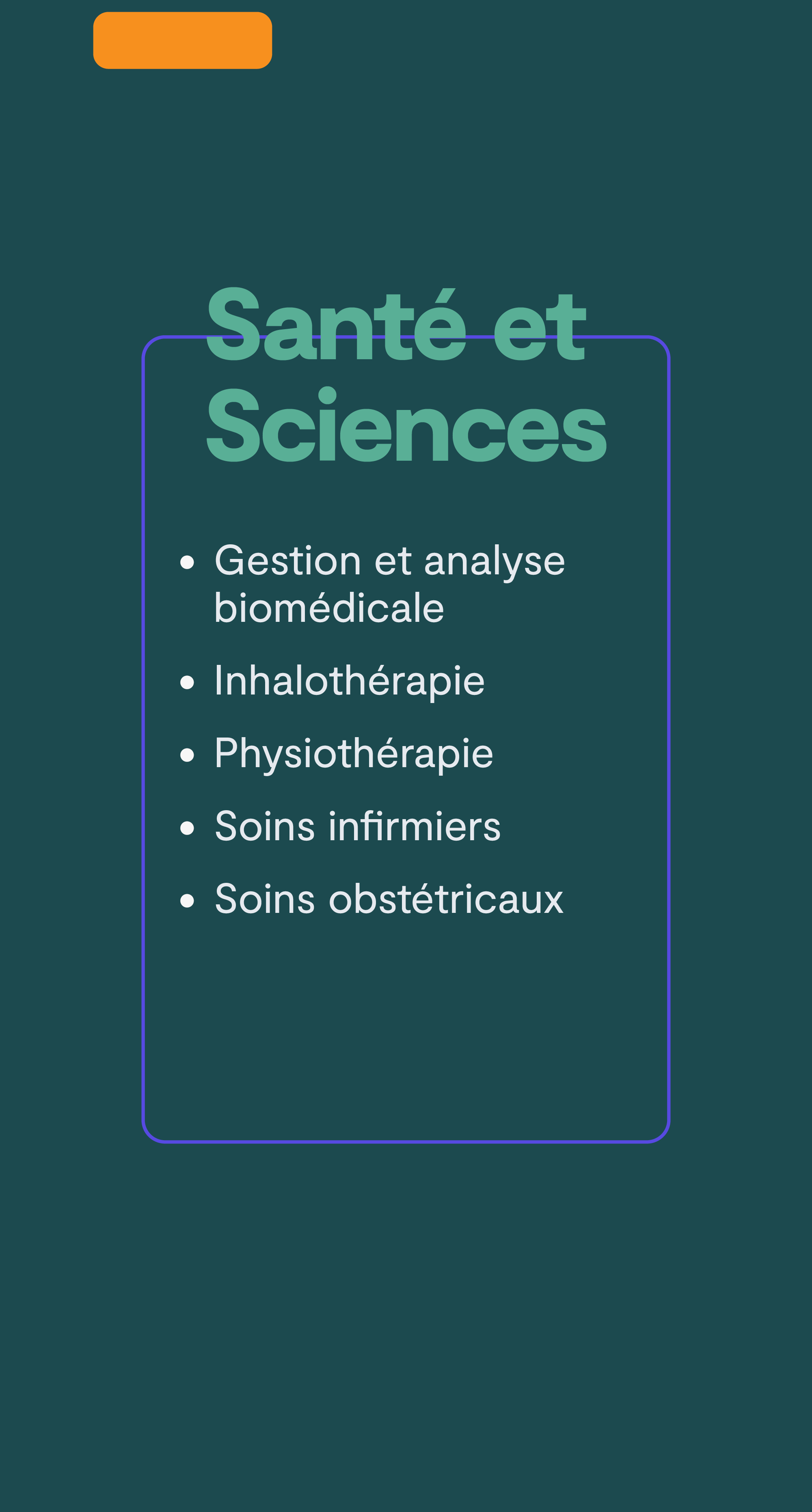Open the 'Gestion et analyse biomédicale' item
Screen dimensions: 812x1512
(x=389, y=584)
